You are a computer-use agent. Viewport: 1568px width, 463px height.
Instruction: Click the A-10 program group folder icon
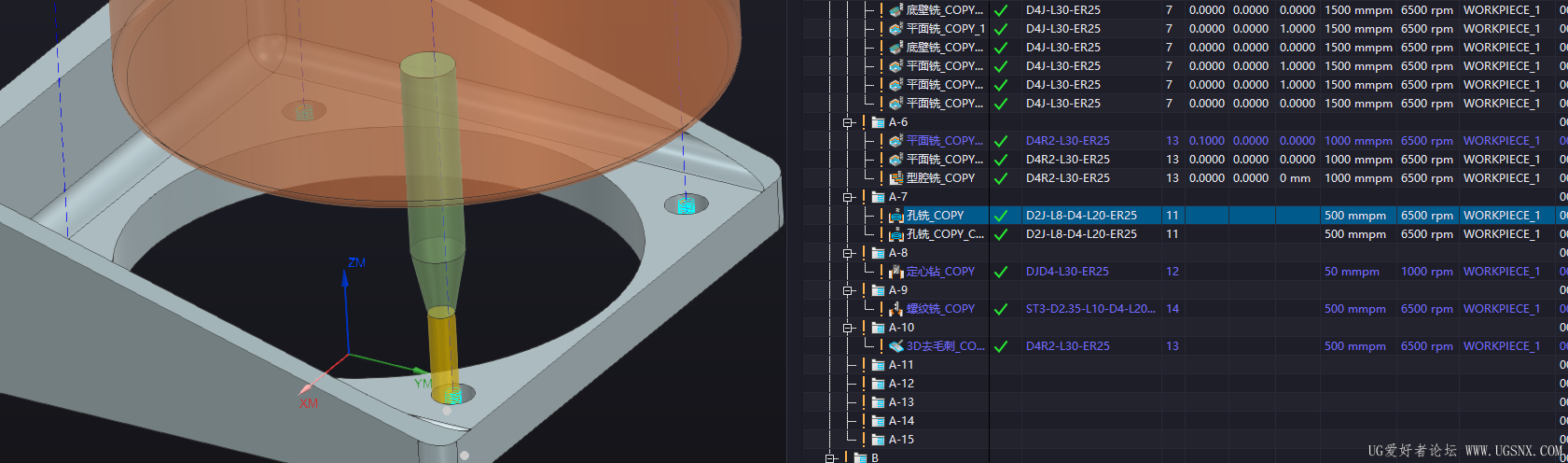[x=878, y=328]
